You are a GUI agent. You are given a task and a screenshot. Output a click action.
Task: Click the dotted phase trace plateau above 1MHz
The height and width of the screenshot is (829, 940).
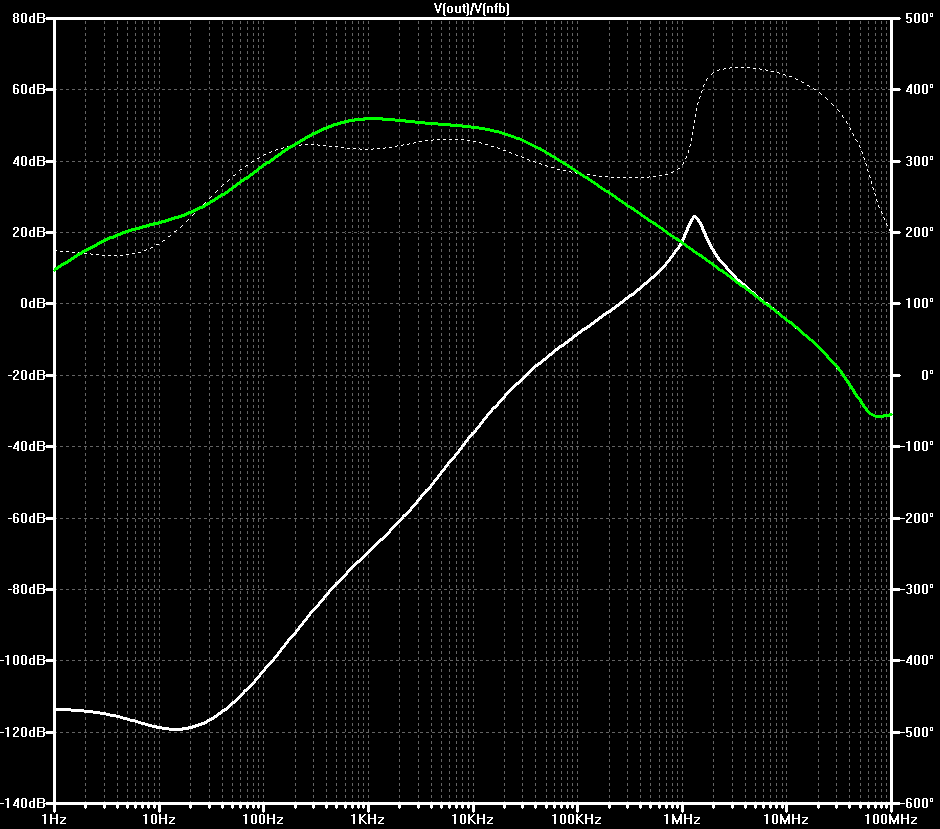(740, 68)
